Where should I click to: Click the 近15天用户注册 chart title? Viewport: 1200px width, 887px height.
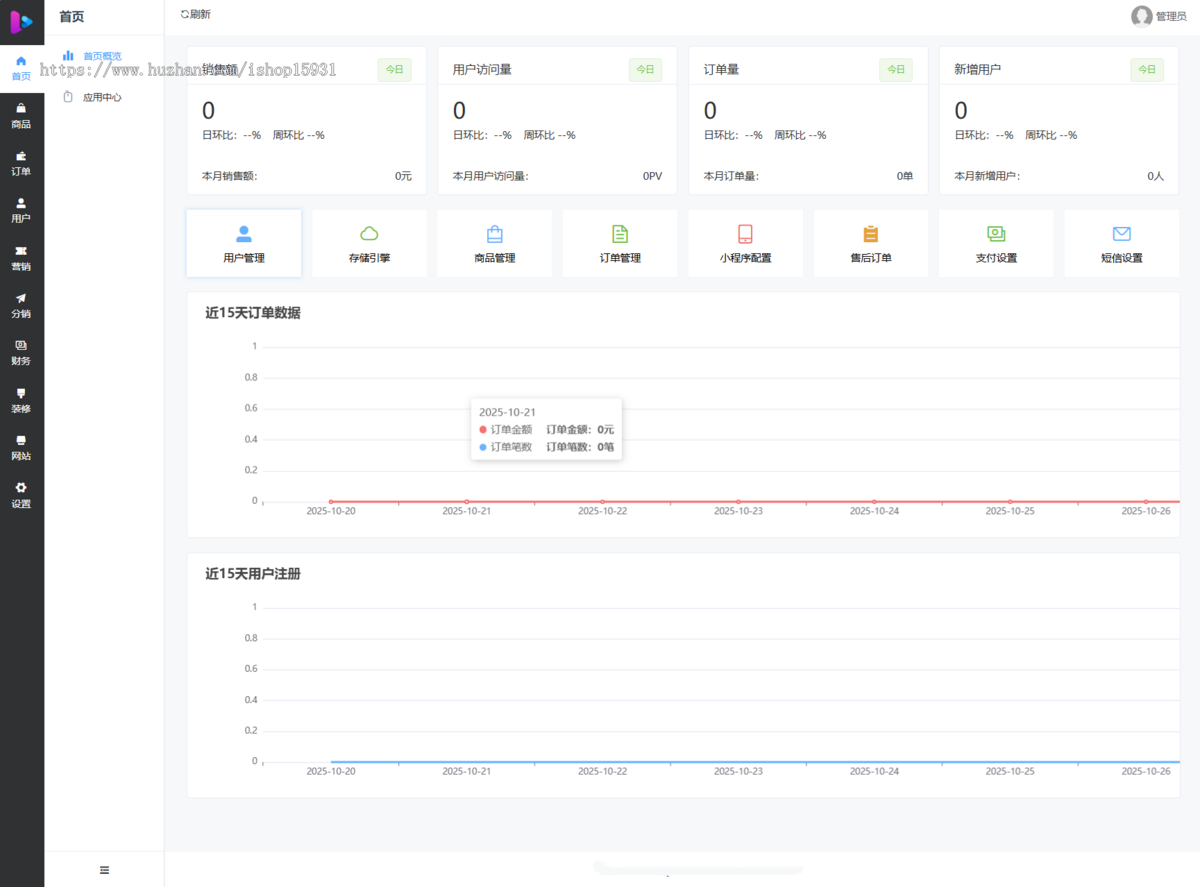tap(253, 574)
